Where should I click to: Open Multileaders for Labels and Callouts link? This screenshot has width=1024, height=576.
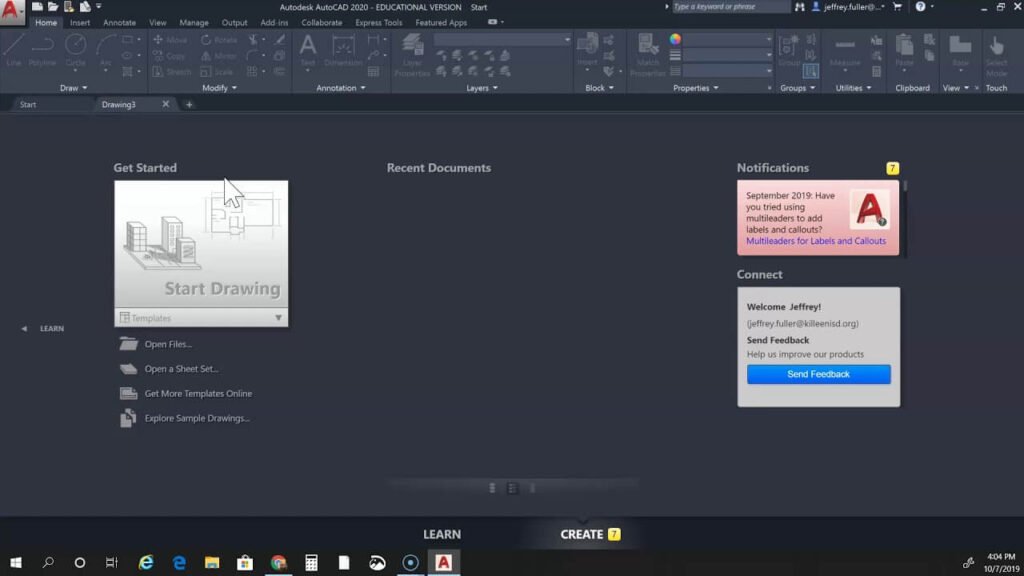tap(816, 241)
